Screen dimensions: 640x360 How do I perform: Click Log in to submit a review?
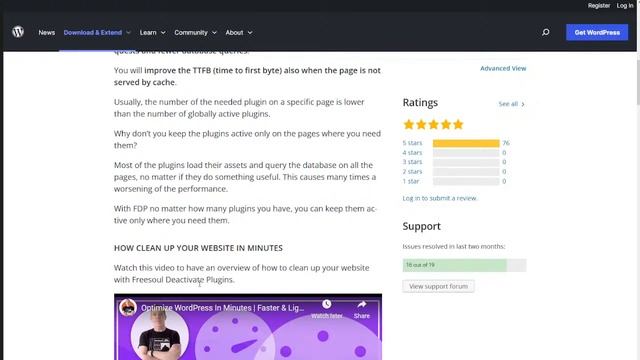click(440, 198)
